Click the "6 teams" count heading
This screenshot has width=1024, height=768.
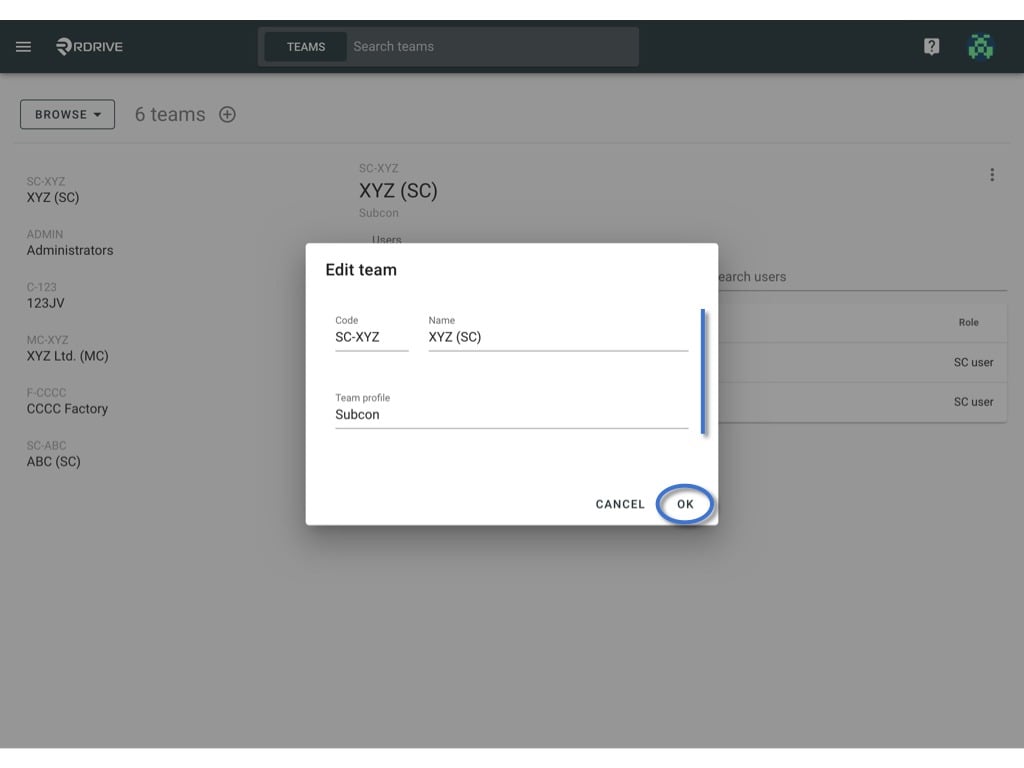170,114
